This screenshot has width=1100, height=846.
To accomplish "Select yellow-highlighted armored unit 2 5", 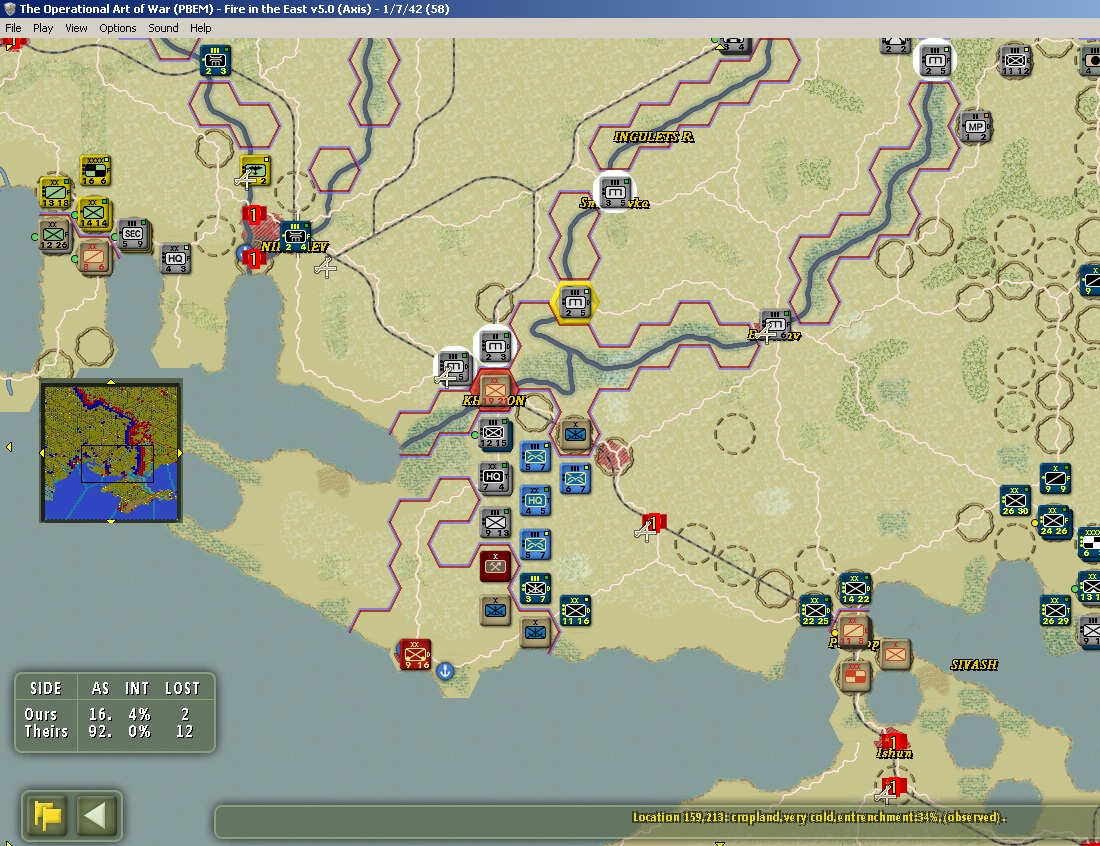I will click(575, 303).
